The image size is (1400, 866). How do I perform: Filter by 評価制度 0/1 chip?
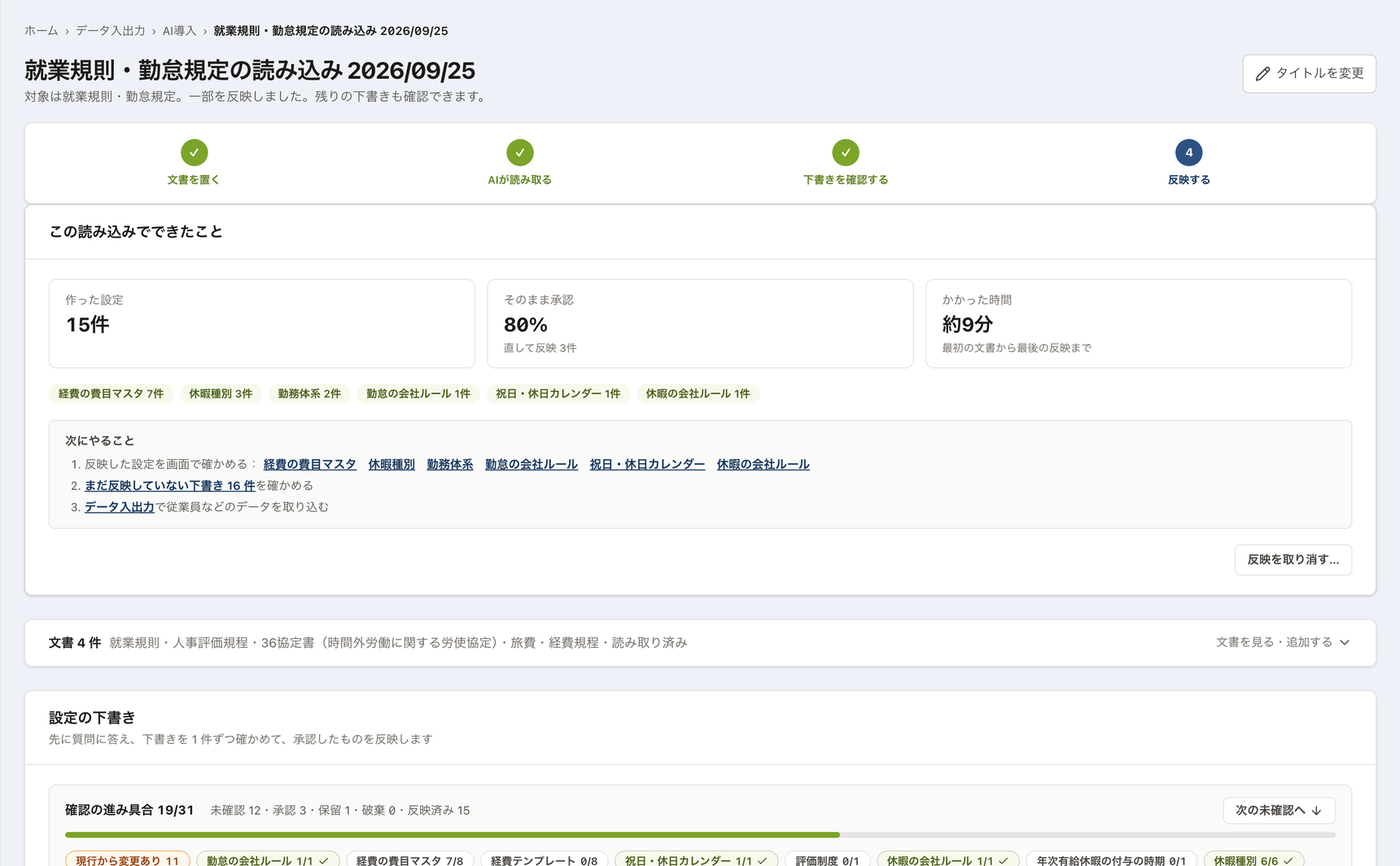coord(827,859)
